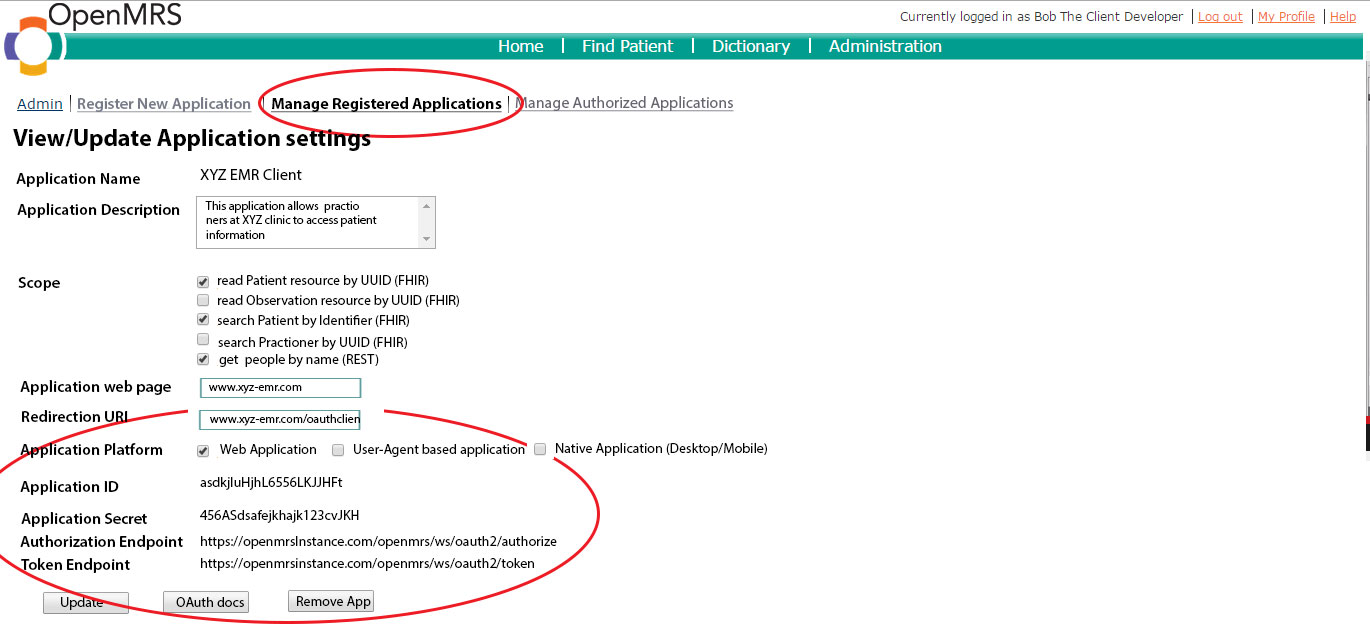Click Application Secret value 456ASdsafejkhajk123cvJKH

[279, 516]
